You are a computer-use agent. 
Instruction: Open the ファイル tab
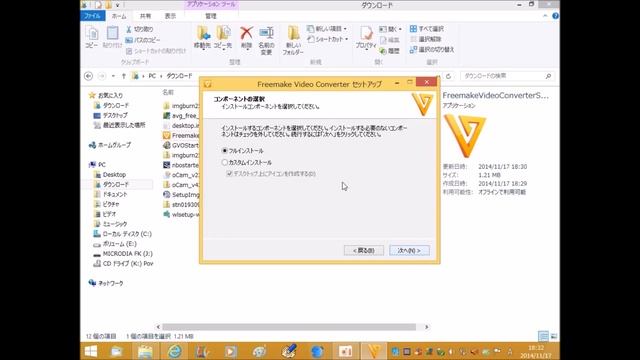(x=93, y=16)
